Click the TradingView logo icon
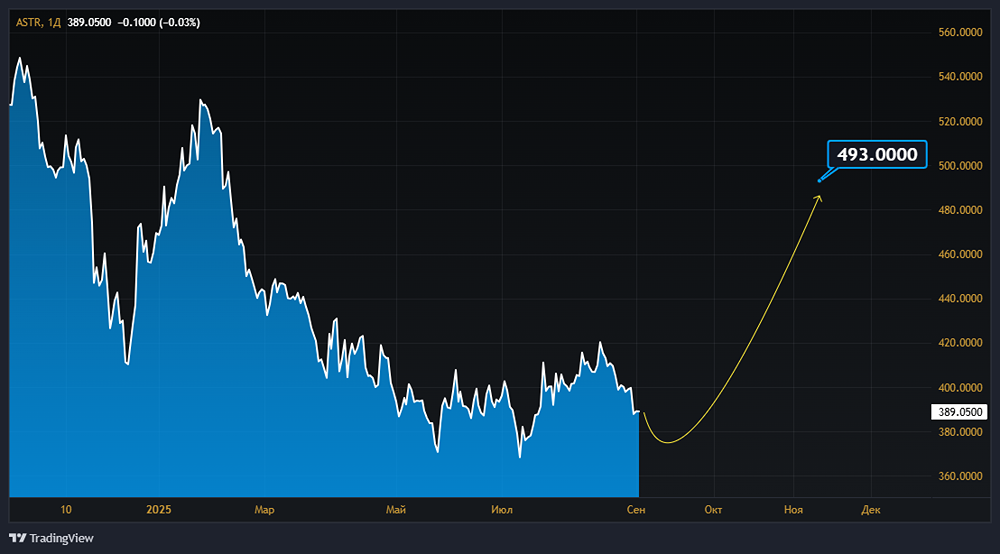Viewport: 1000px width, 554px height. [17, 538]
